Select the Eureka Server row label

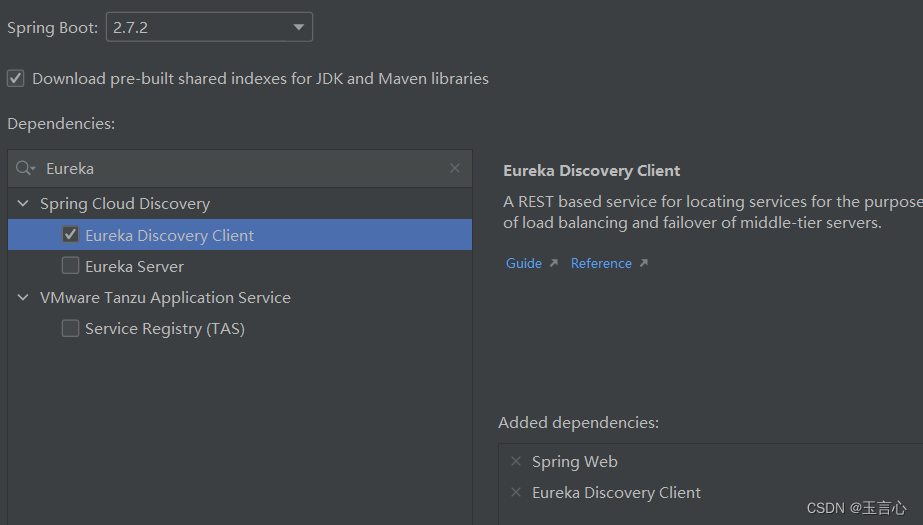134,267
